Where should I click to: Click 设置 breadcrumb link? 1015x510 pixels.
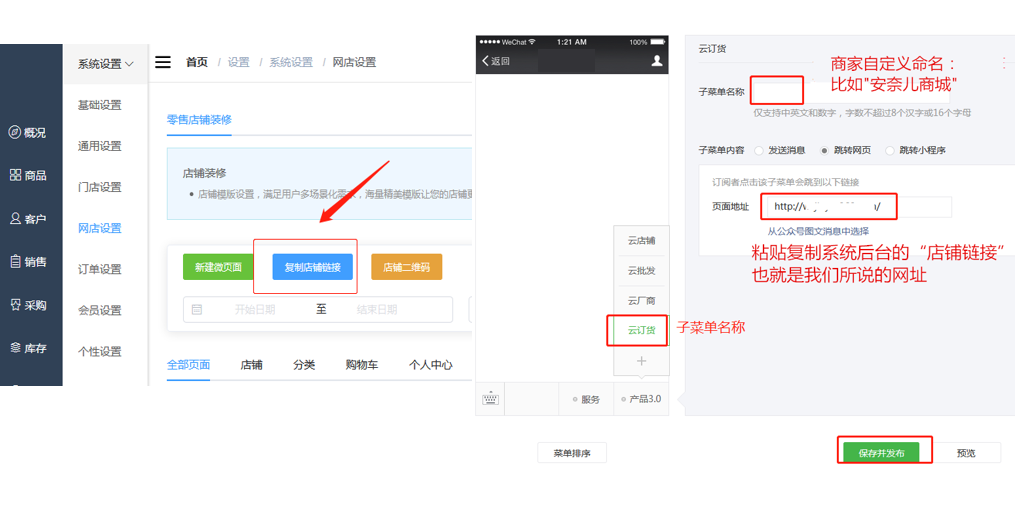click(239, 62)
